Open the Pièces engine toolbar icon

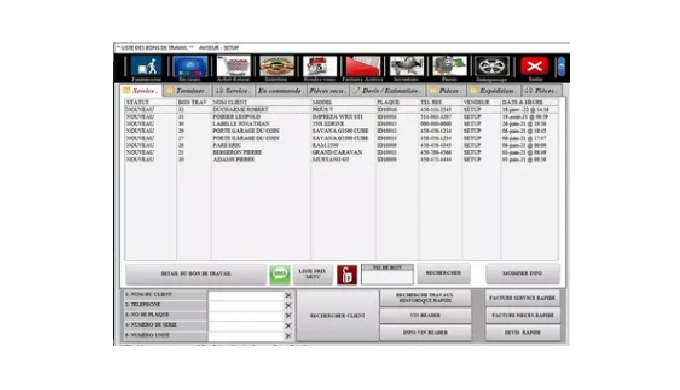point(449,68)
